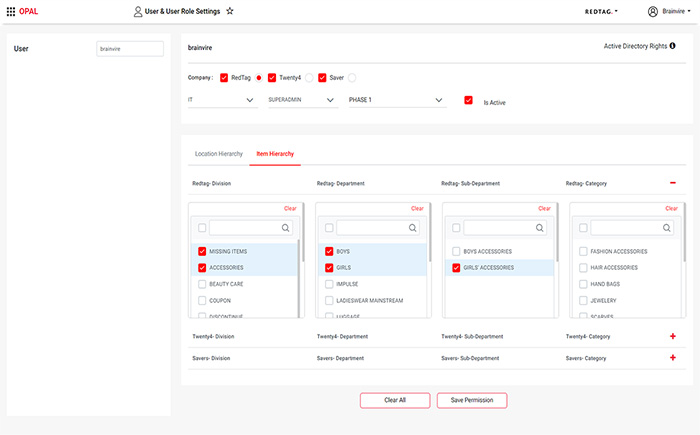The width and height of the screenshot is (700, 435).
Task: Open the SUPERADMIN role dropdown
Action: point(303,100)
